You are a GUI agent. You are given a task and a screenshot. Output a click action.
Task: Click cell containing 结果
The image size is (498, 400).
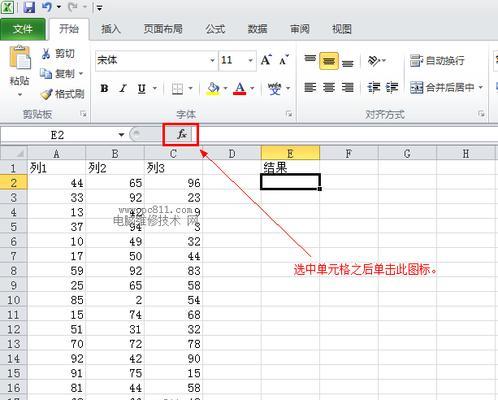click(x=290, y=168)
